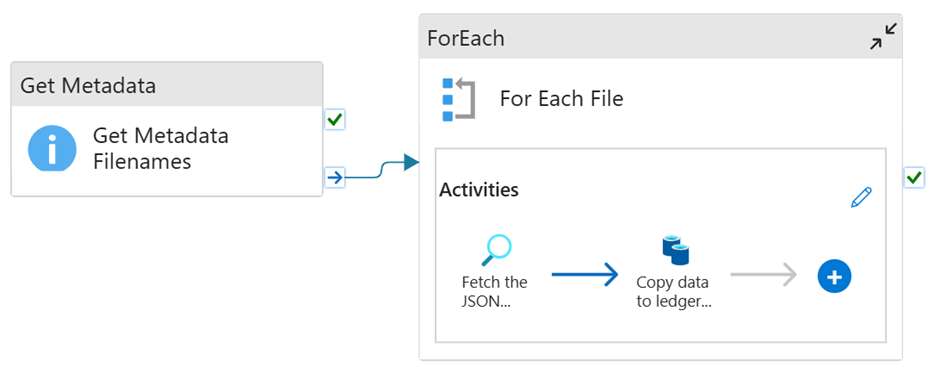Open the Copy data to ledger... label

pyautogui.click(x=674, y=291)
